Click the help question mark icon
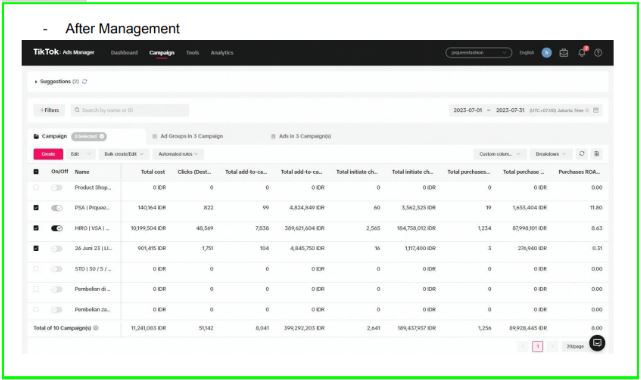The image size is (641, 380). click(598, 53)
